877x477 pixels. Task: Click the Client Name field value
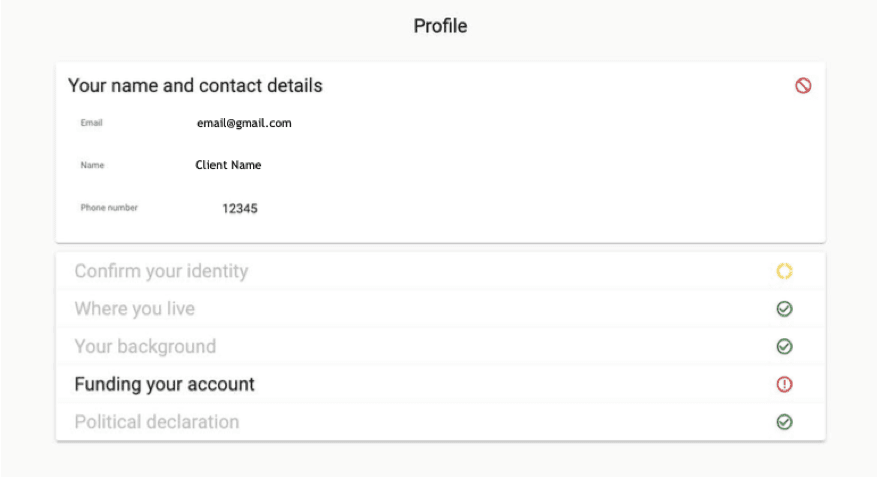click(228, 165)
